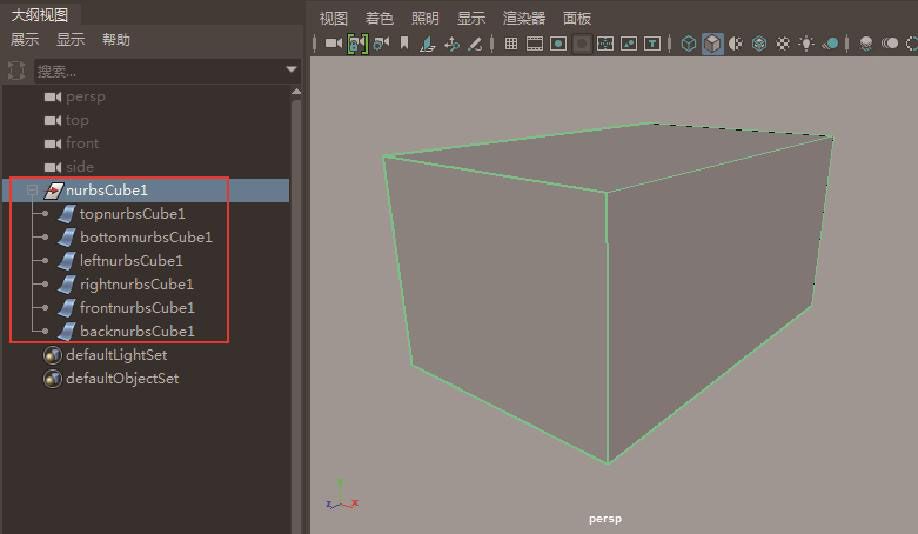918x534 pixels.
Task: Select frontnurbsCube1 in the outliner
Action: (137, 308)
